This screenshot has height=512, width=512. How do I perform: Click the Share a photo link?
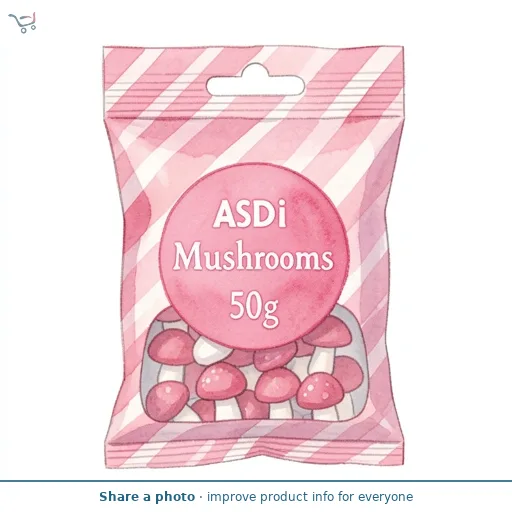[x=147, y=497]
